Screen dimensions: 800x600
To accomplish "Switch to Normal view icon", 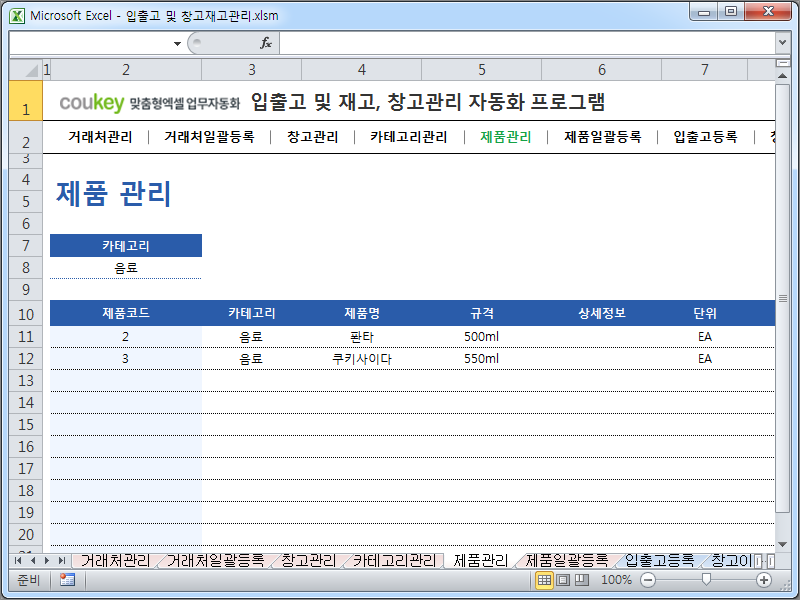I will (544, 580).
